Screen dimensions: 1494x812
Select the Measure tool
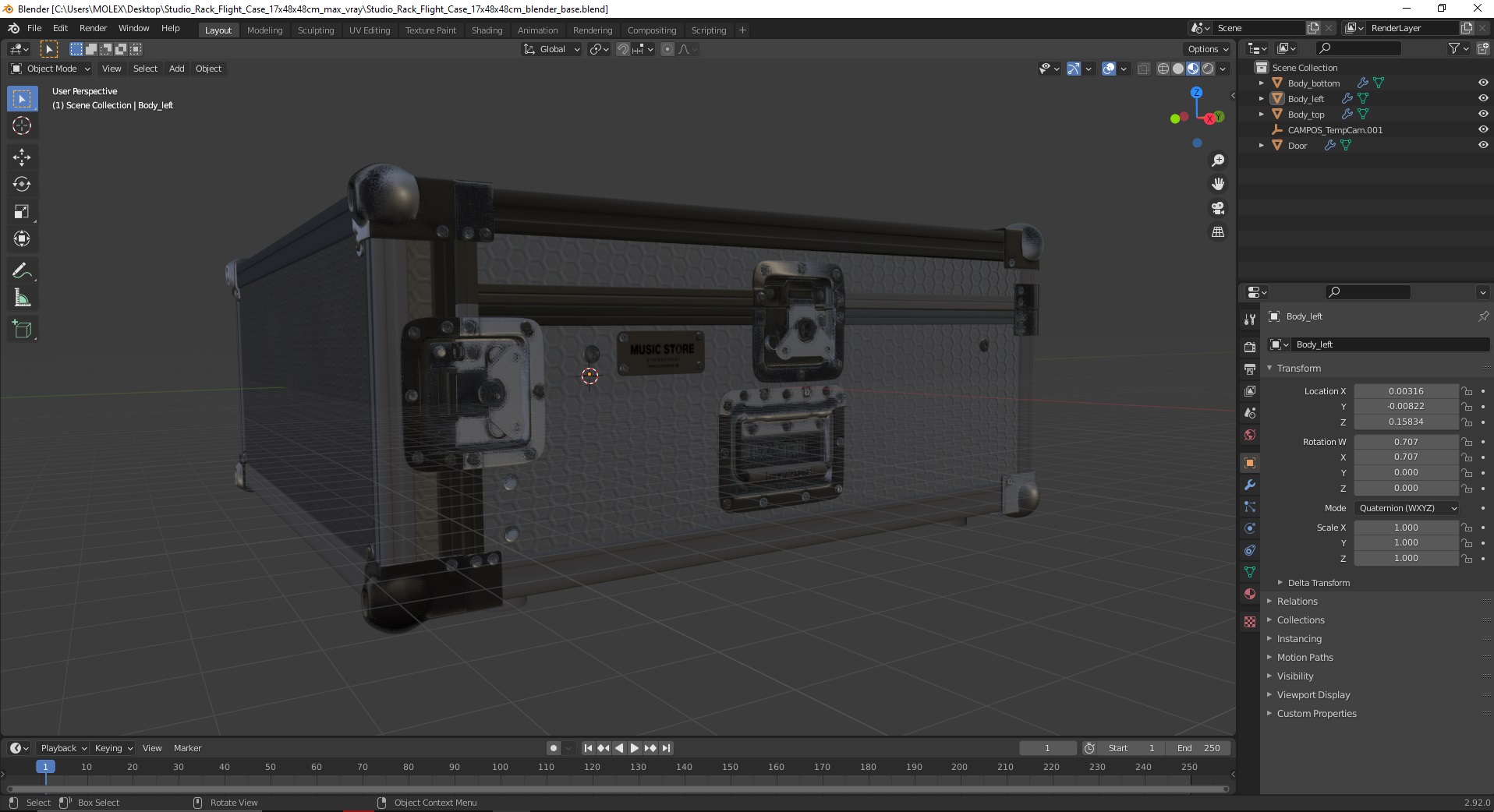(22, 298)
